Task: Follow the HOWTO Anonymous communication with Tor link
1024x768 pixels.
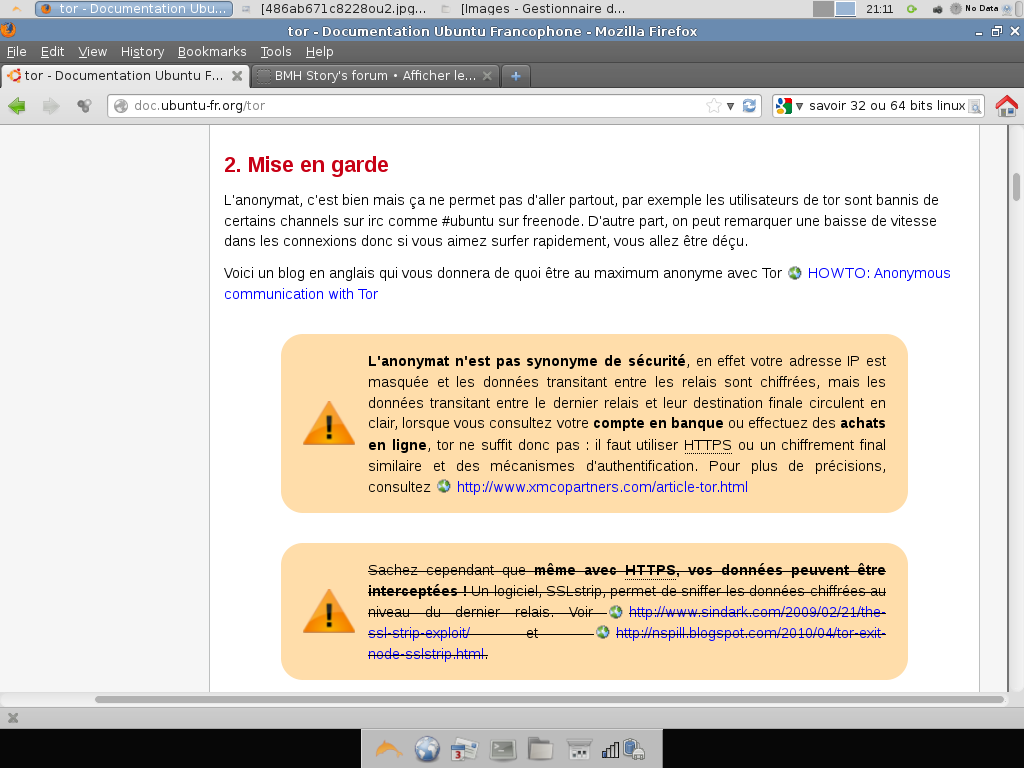Action: [x=879, y=273]
